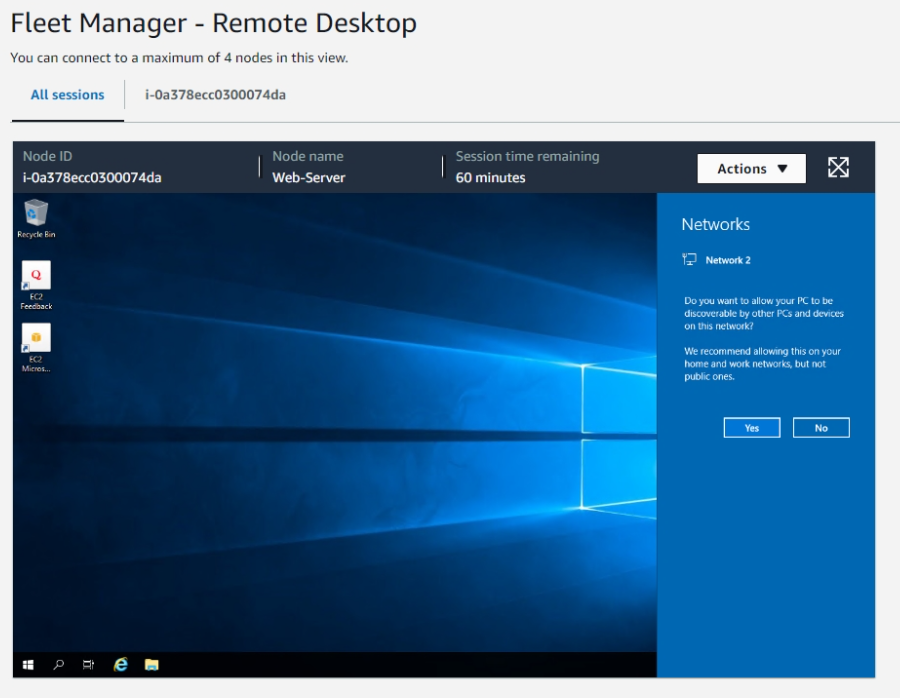Screen dimensions: 900x698
Task: Open the Windows Start menu
Action: tap(28, 665)
